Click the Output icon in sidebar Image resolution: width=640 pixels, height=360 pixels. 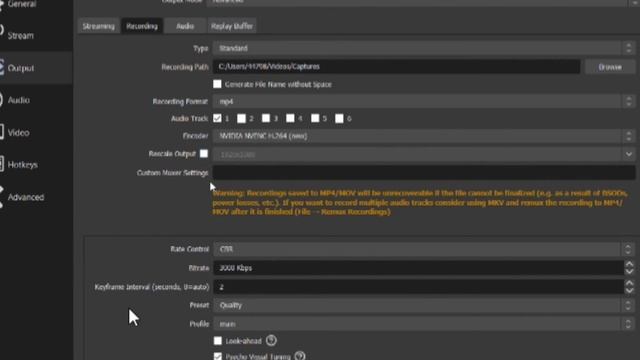pos(1,67)
